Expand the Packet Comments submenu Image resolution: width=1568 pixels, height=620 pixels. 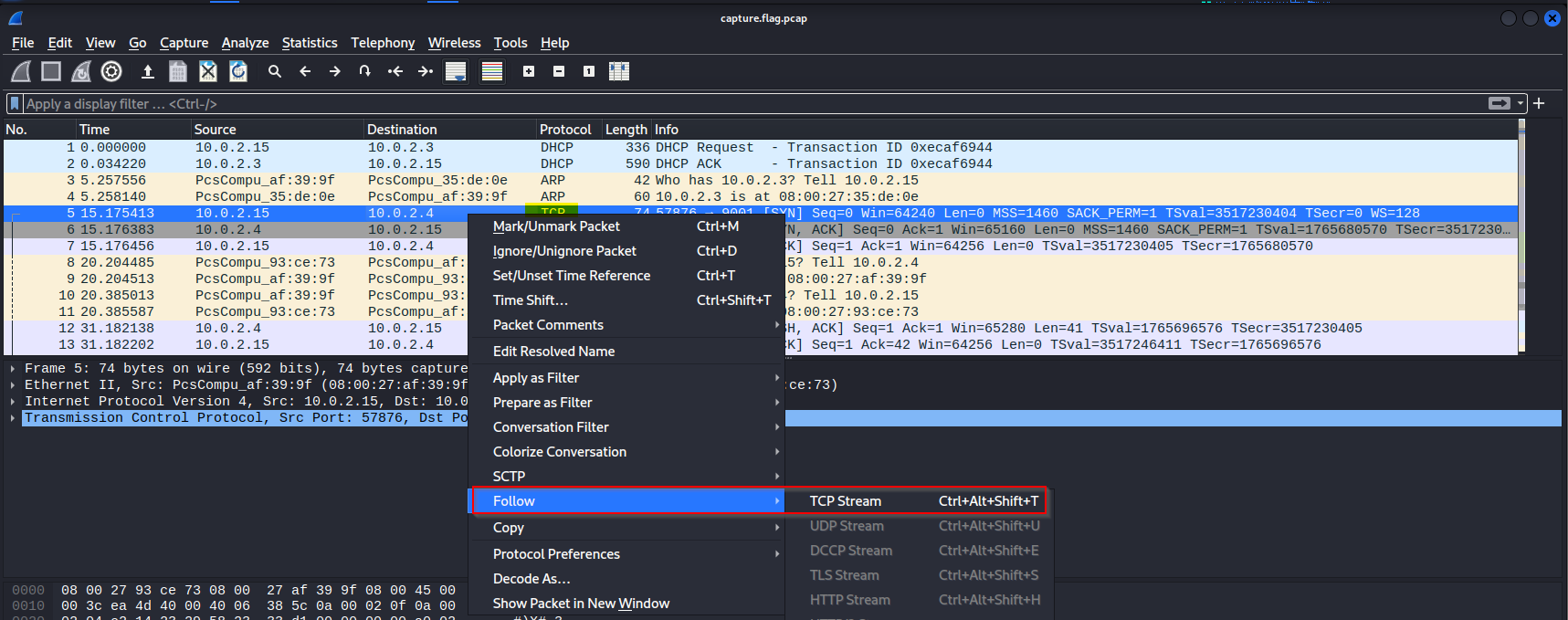626,325
